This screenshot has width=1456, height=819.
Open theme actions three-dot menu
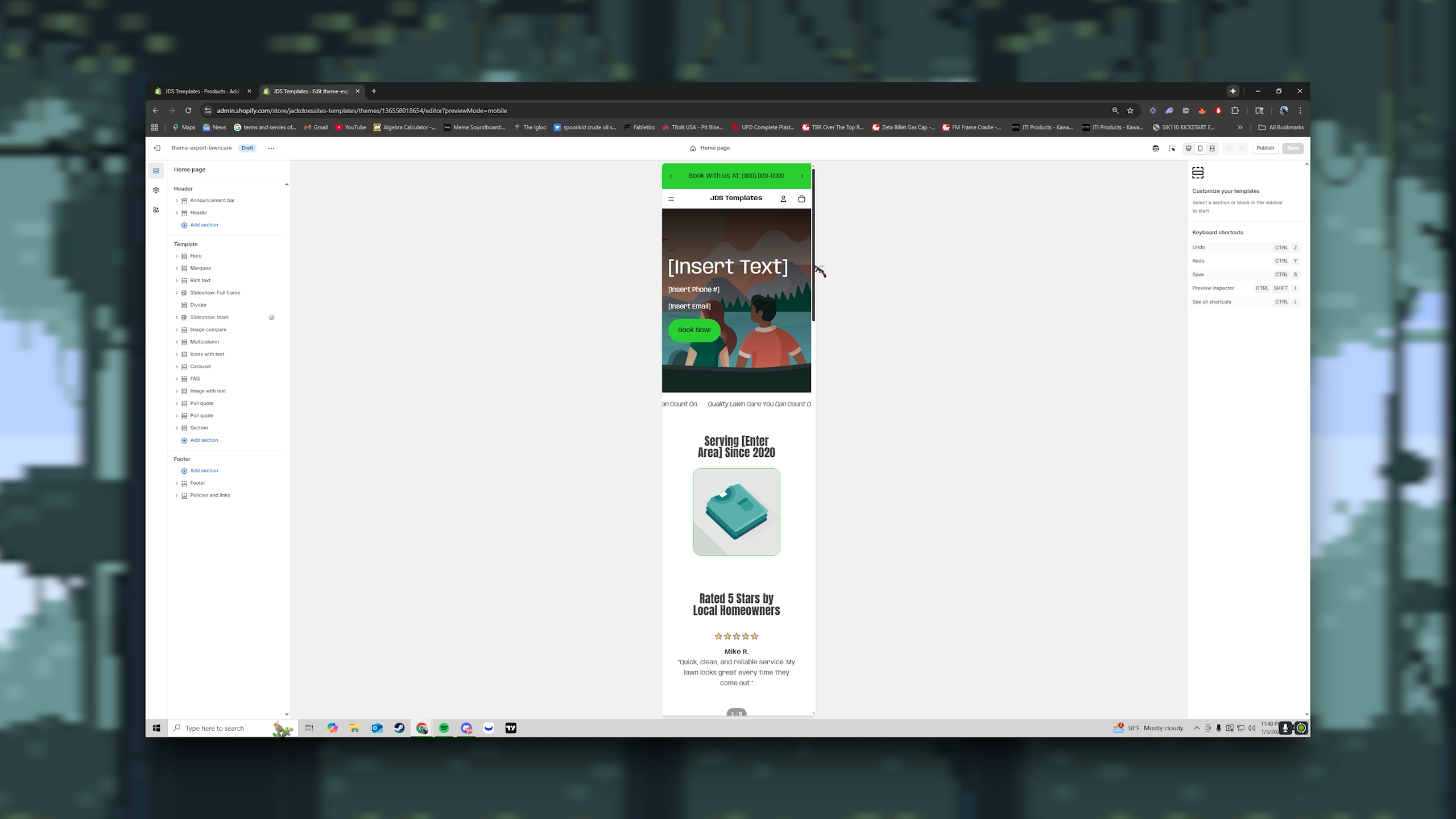(x=271, y=148)
